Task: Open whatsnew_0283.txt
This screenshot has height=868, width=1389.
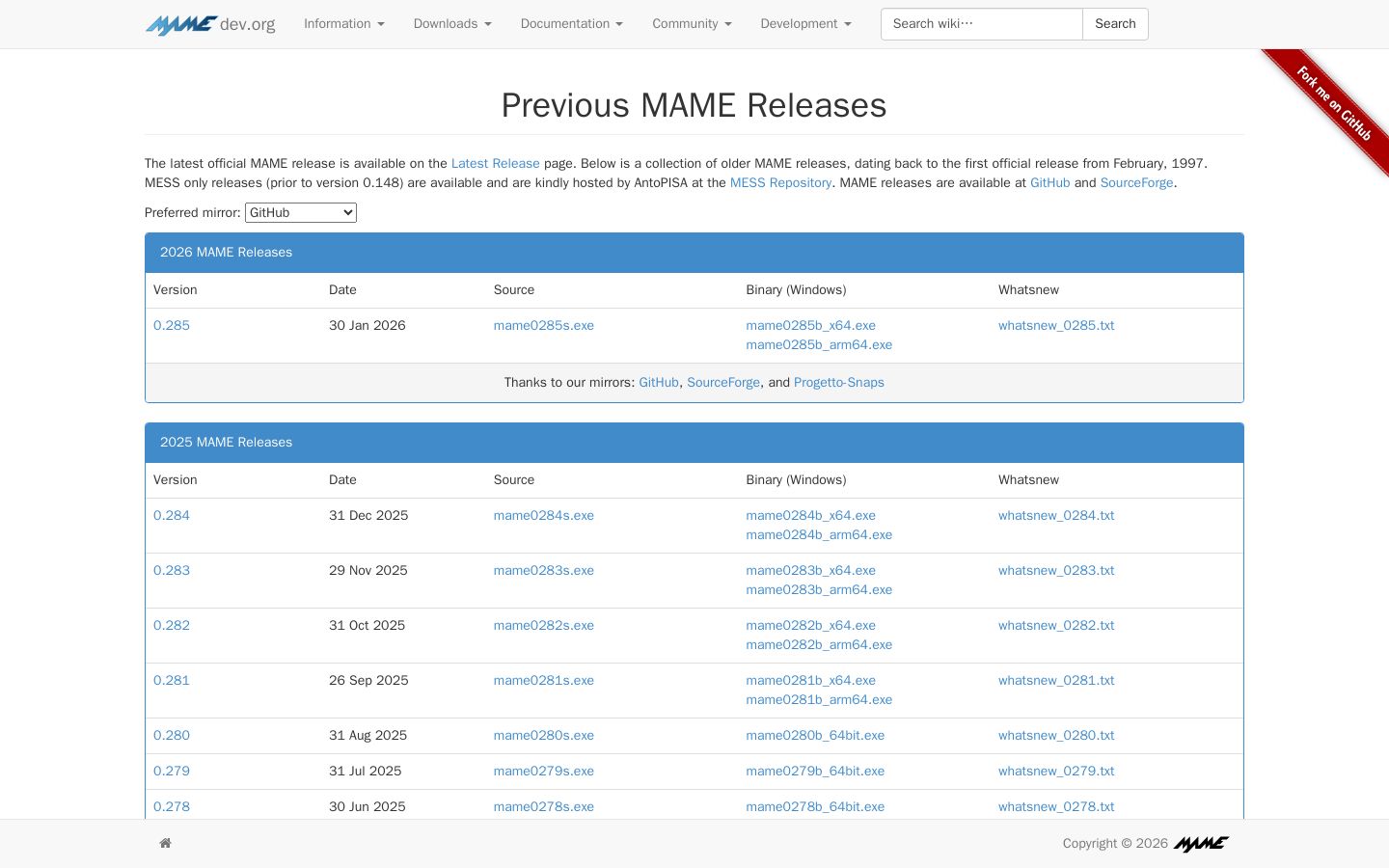Action: (x=1056, y=571)
